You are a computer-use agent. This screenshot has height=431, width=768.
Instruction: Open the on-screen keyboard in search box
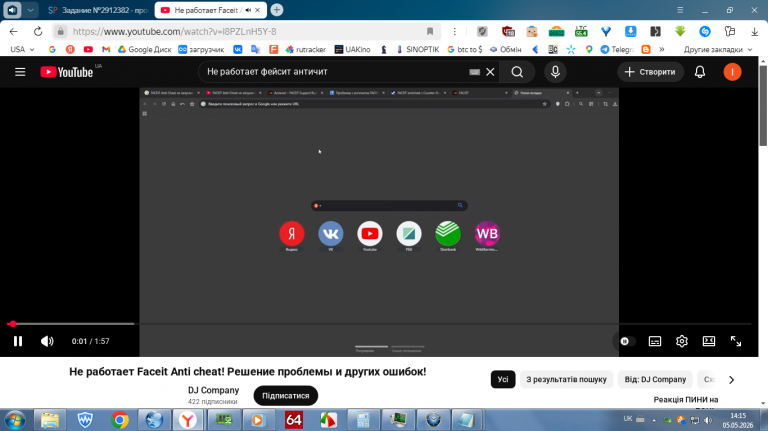click(474, 72)
